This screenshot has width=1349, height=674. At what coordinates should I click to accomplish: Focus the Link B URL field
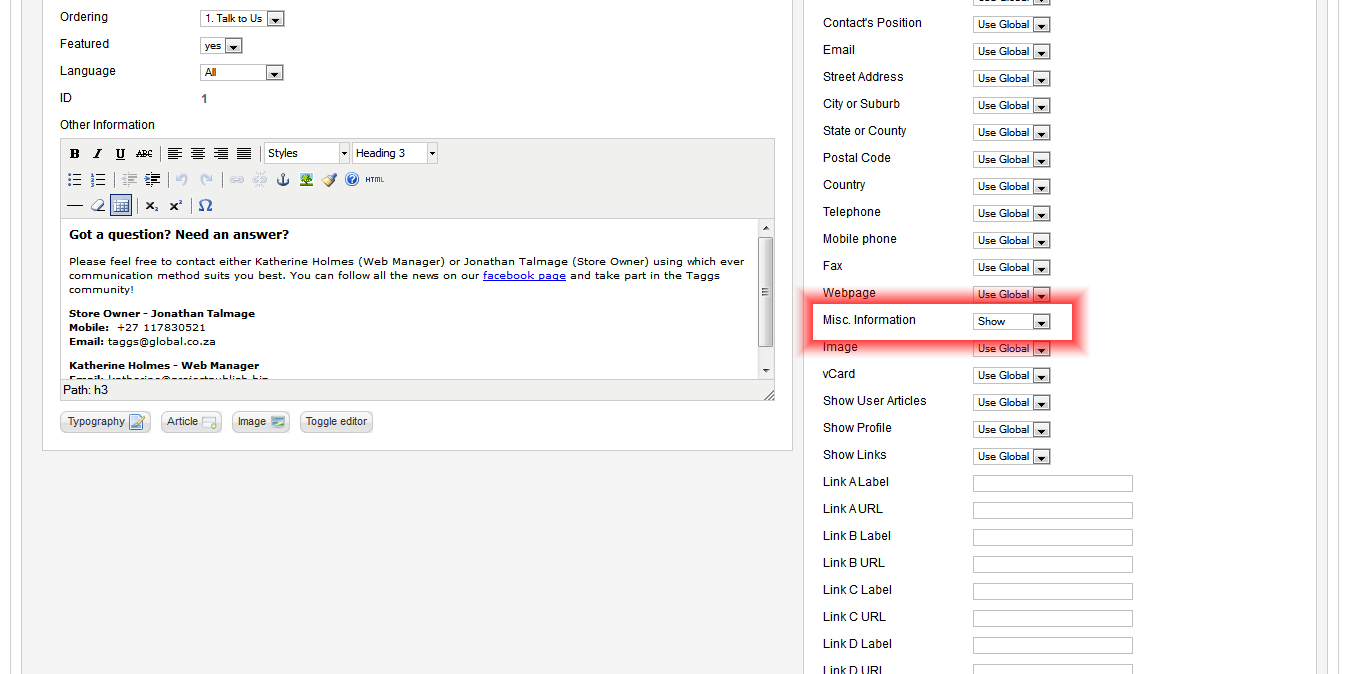point(1053,565)
